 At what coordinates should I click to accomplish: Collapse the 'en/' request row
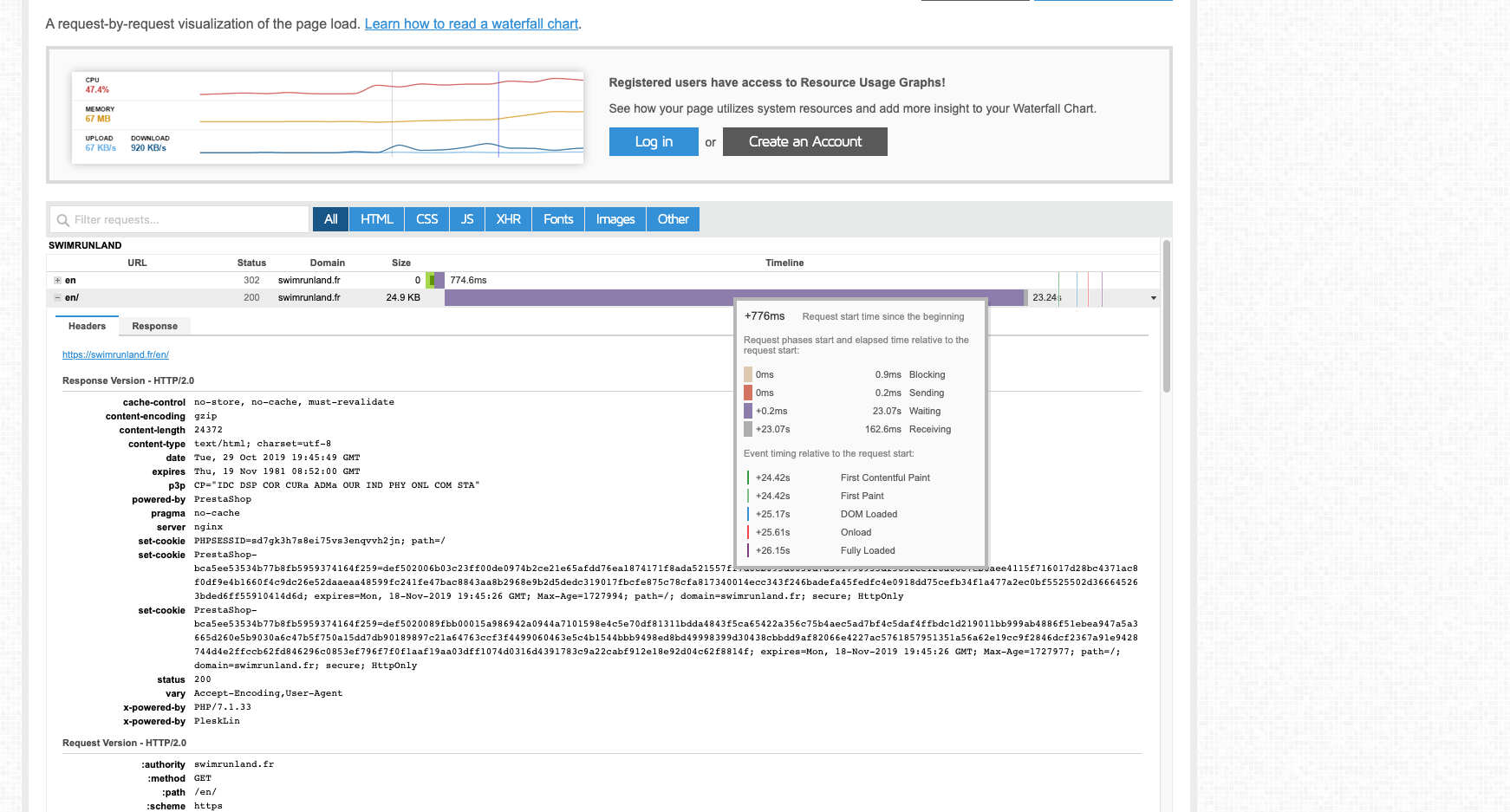[x=57, y=297]
